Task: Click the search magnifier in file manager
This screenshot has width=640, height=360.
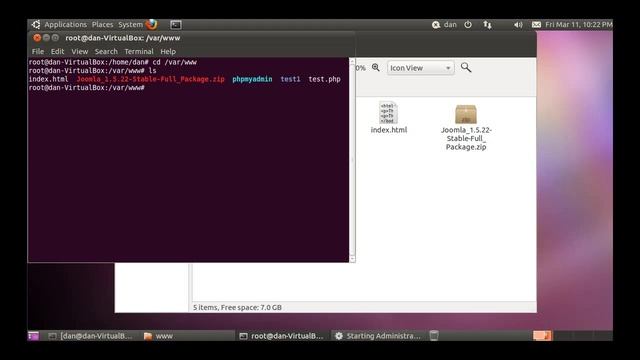Action: click(466, 67)
